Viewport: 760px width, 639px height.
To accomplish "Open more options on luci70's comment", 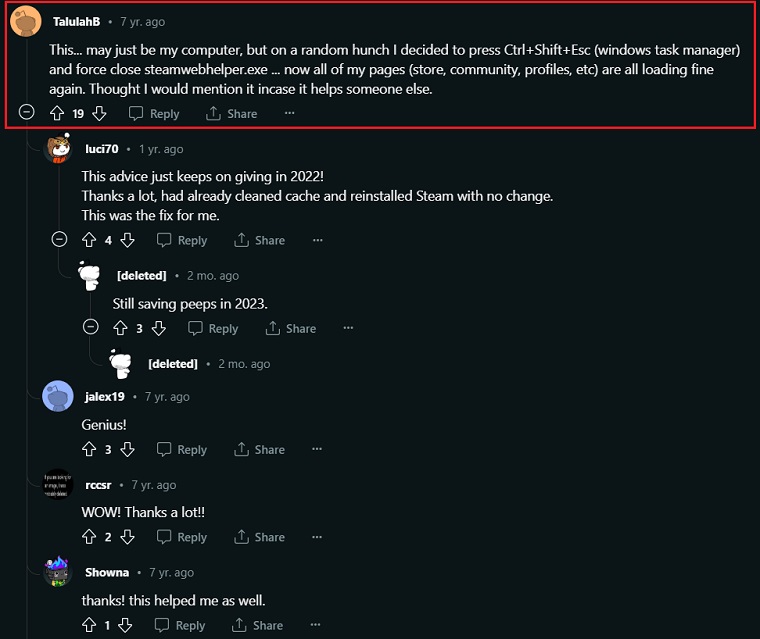I will 317,240.
